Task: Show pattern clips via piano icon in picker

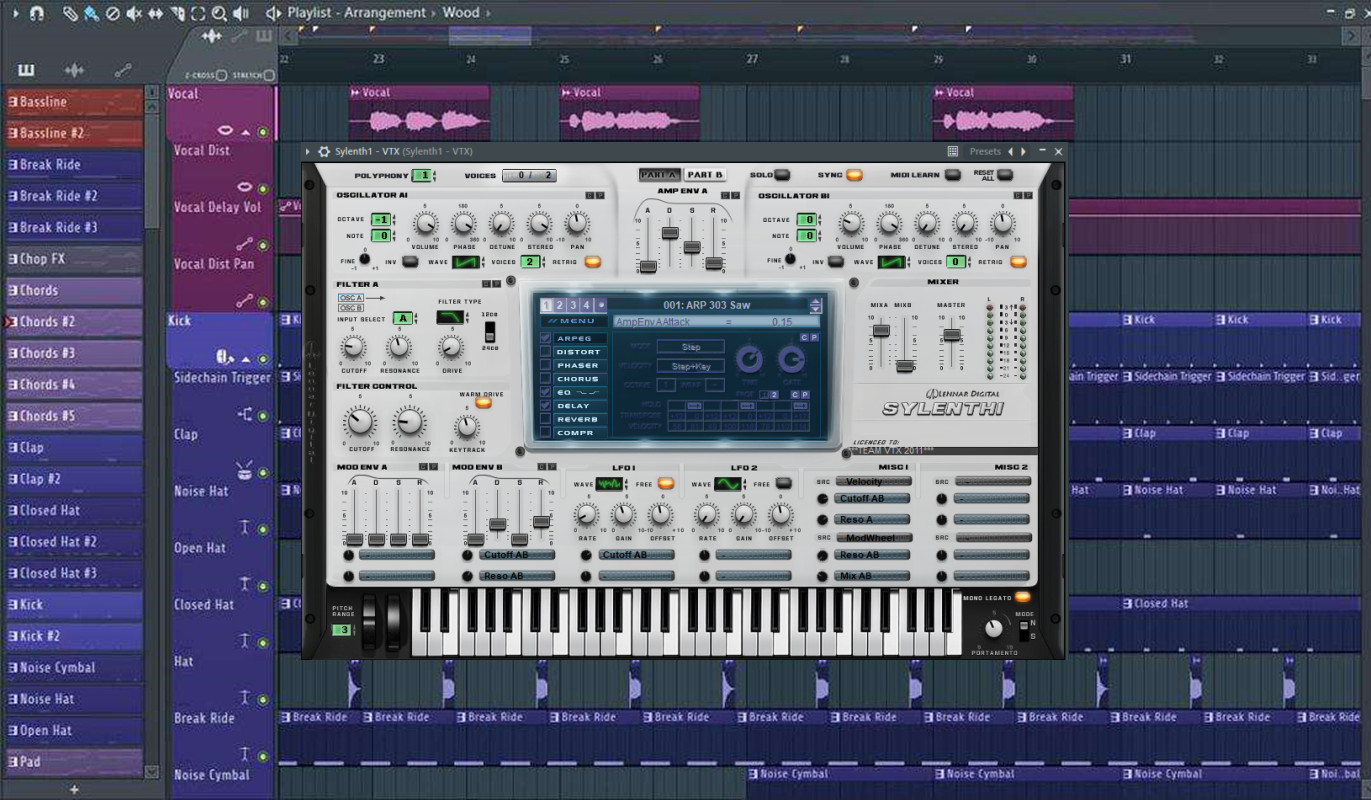Action: [x=26, y=70]
